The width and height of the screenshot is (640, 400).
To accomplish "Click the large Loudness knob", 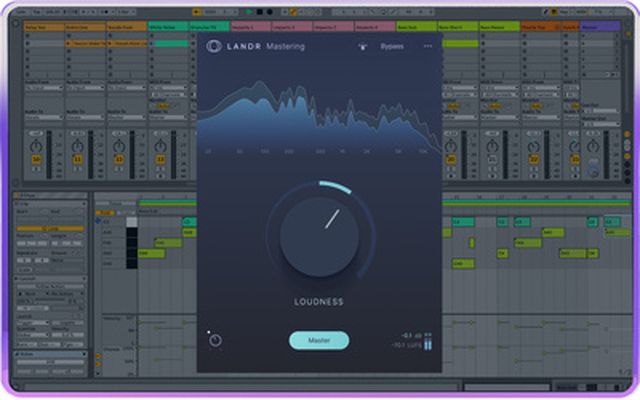I will (320, 237).
